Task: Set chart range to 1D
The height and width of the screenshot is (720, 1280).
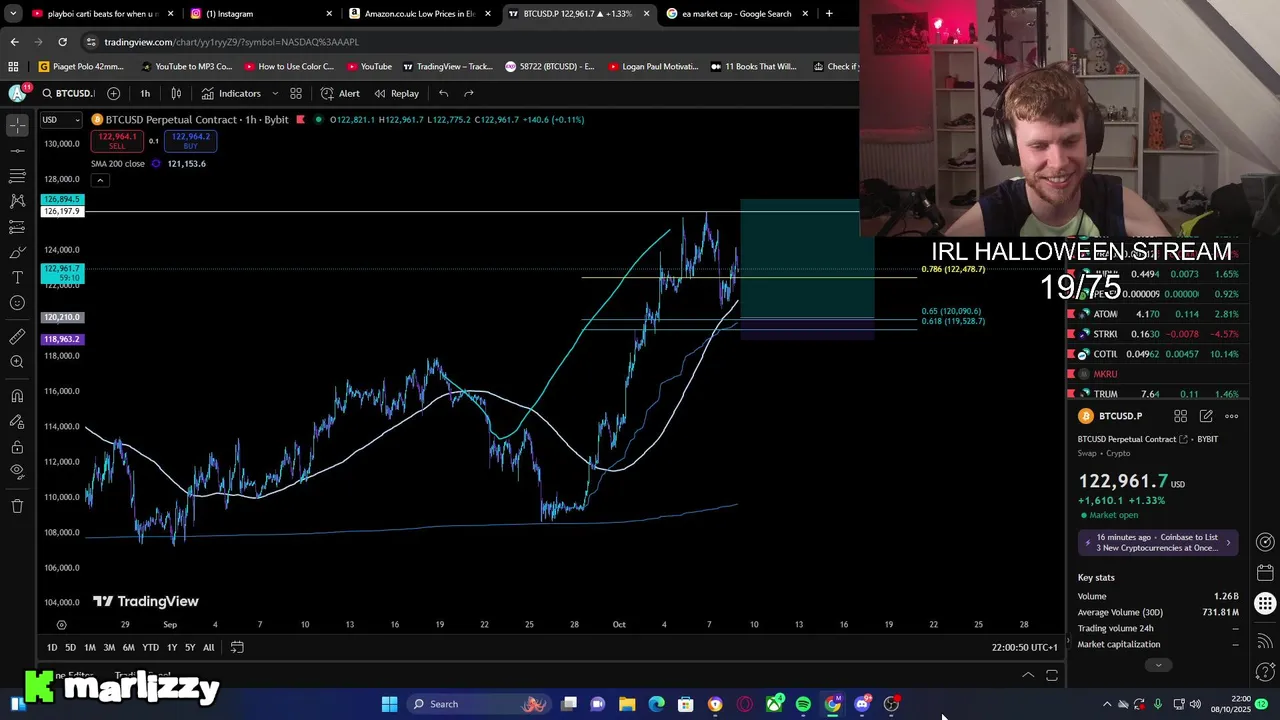Action: pos(52,647)
